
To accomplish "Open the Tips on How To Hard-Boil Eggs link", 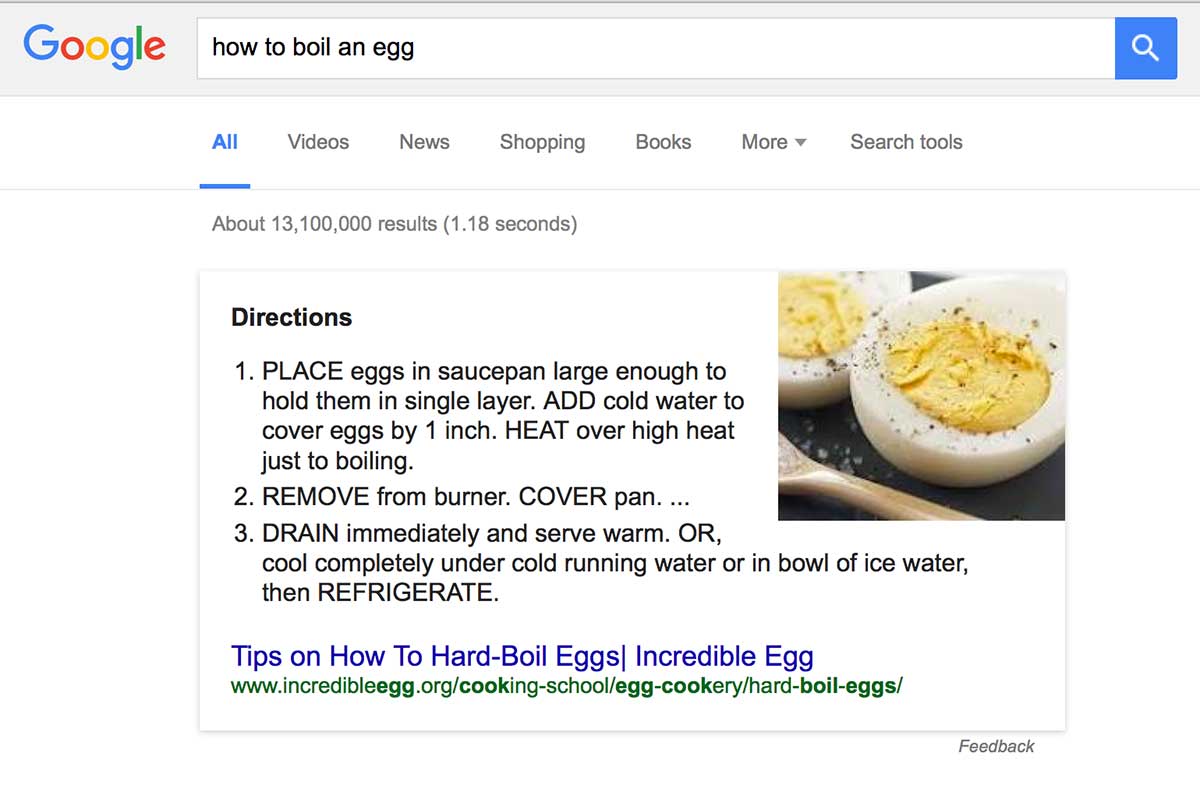I will [522, 656].
